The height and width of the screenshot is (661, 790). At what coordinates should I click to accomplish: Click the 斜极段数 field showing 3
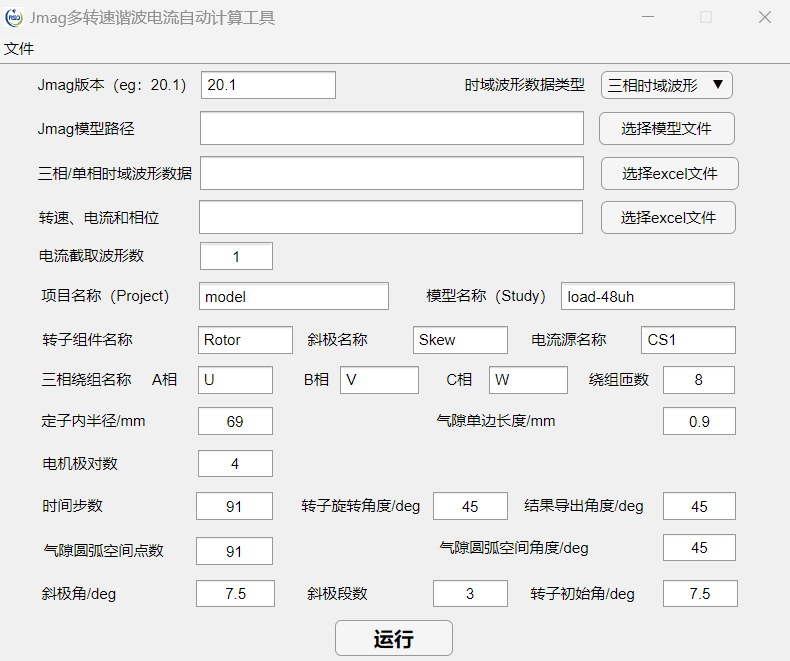pos(470,593)
